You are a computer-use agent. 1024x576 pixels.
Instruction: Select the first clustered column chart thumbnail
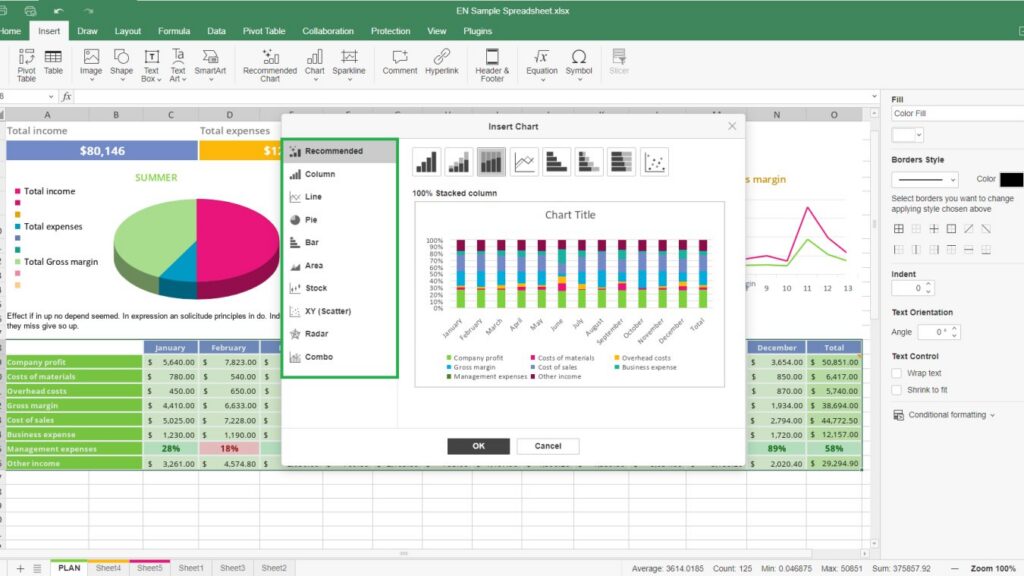[426, 162]
